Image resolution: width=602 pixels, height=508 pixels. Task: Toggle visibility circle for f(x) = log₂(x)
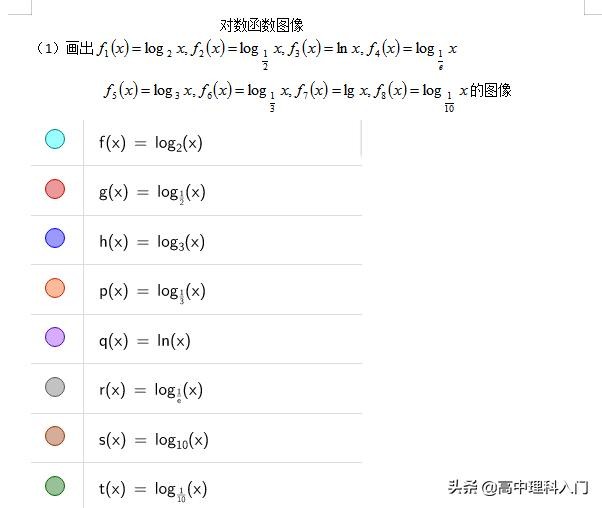tap(55, 140)
